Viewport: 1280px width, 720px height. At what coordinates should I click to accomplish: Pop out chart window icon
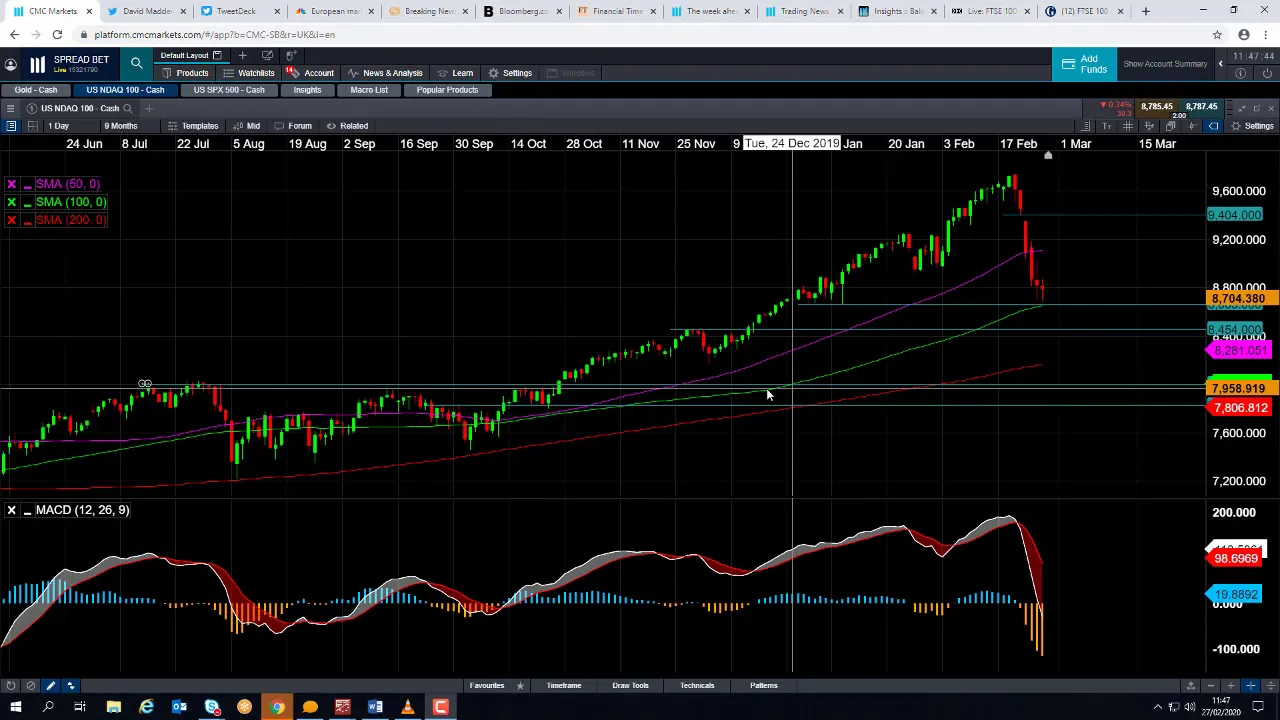tap(1257, 108)
